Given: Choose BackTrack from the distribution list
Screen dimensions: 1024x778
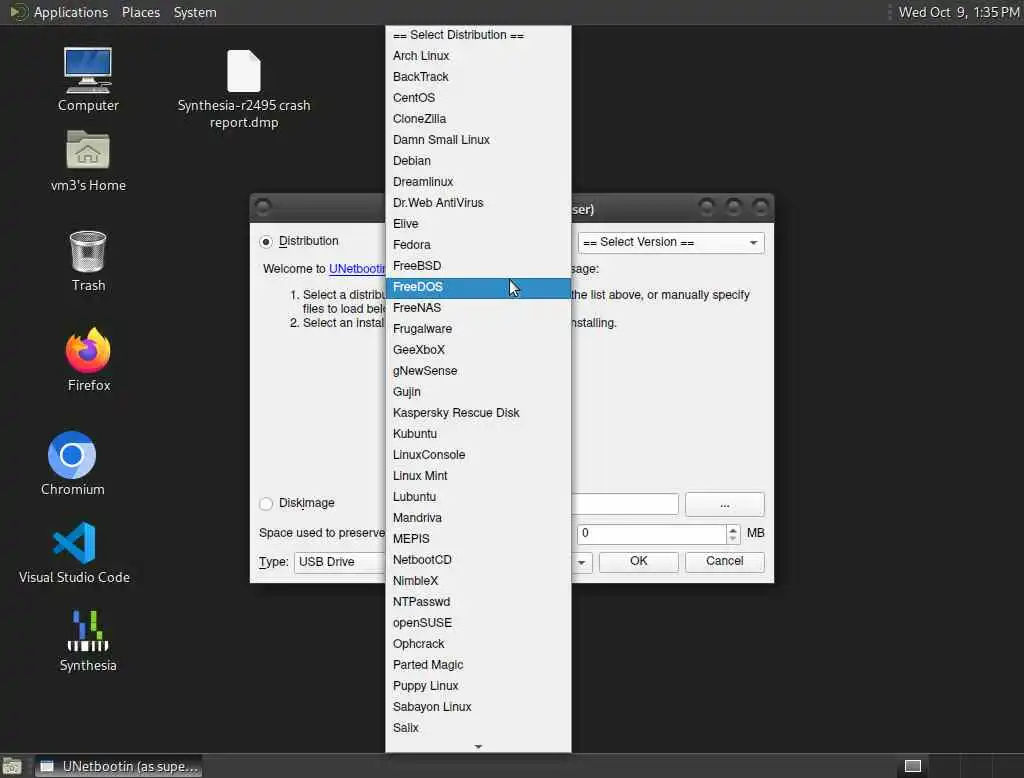Looking at the screenshot, I should pyautogui.click(x=478, y=77).
